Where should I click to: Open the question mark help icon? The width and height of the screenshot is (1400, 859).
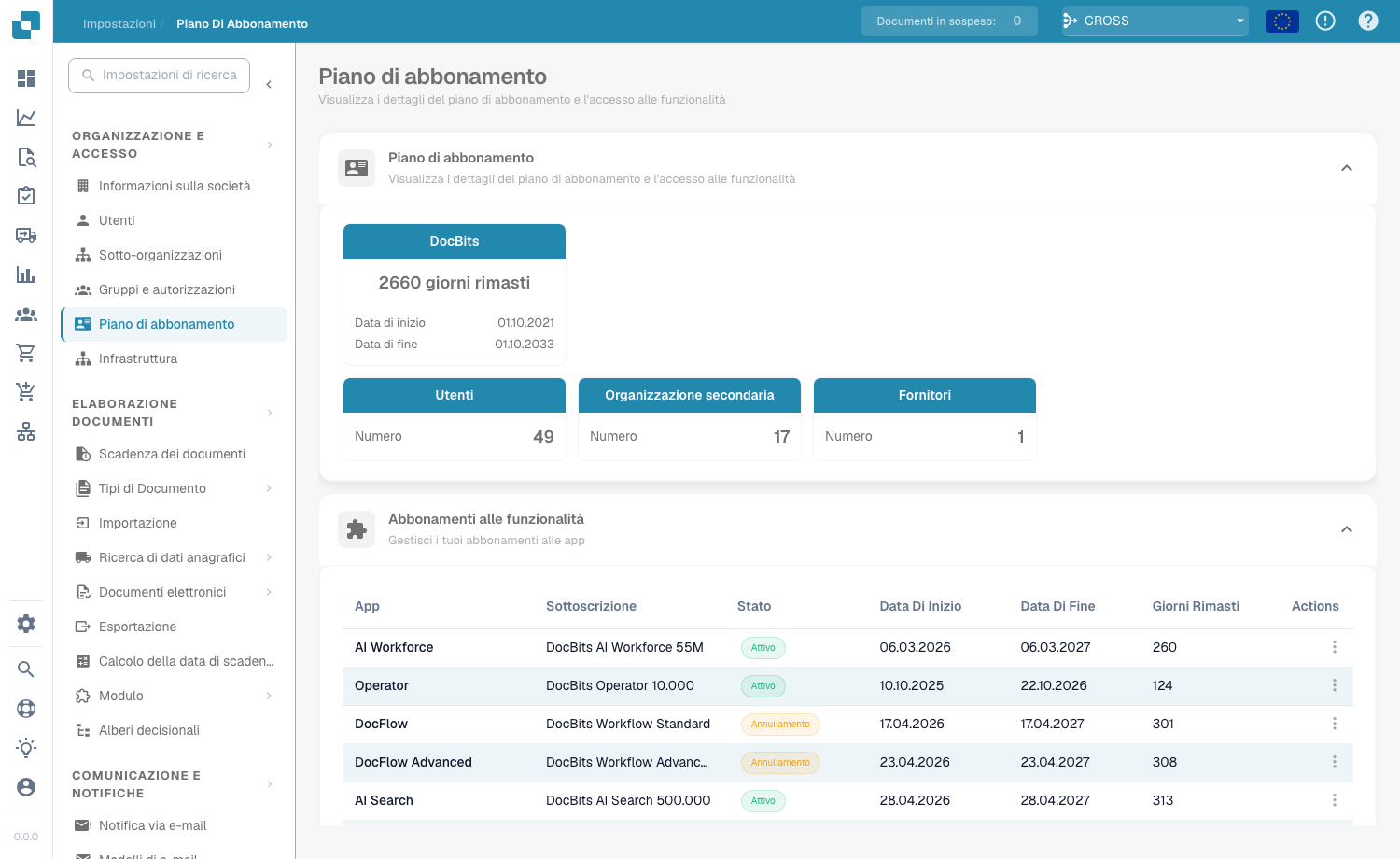tap(1368, 21)
